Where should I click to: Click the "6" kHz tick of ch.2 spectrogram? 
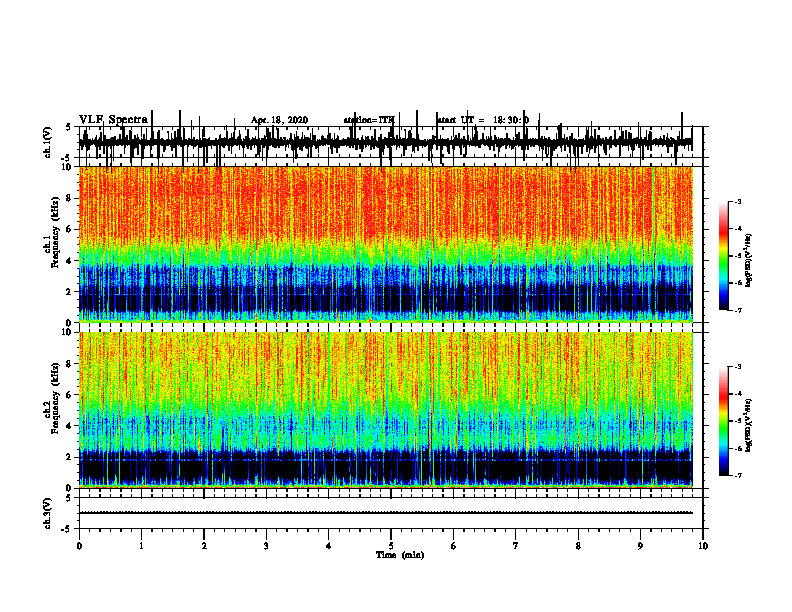(70, 395)
